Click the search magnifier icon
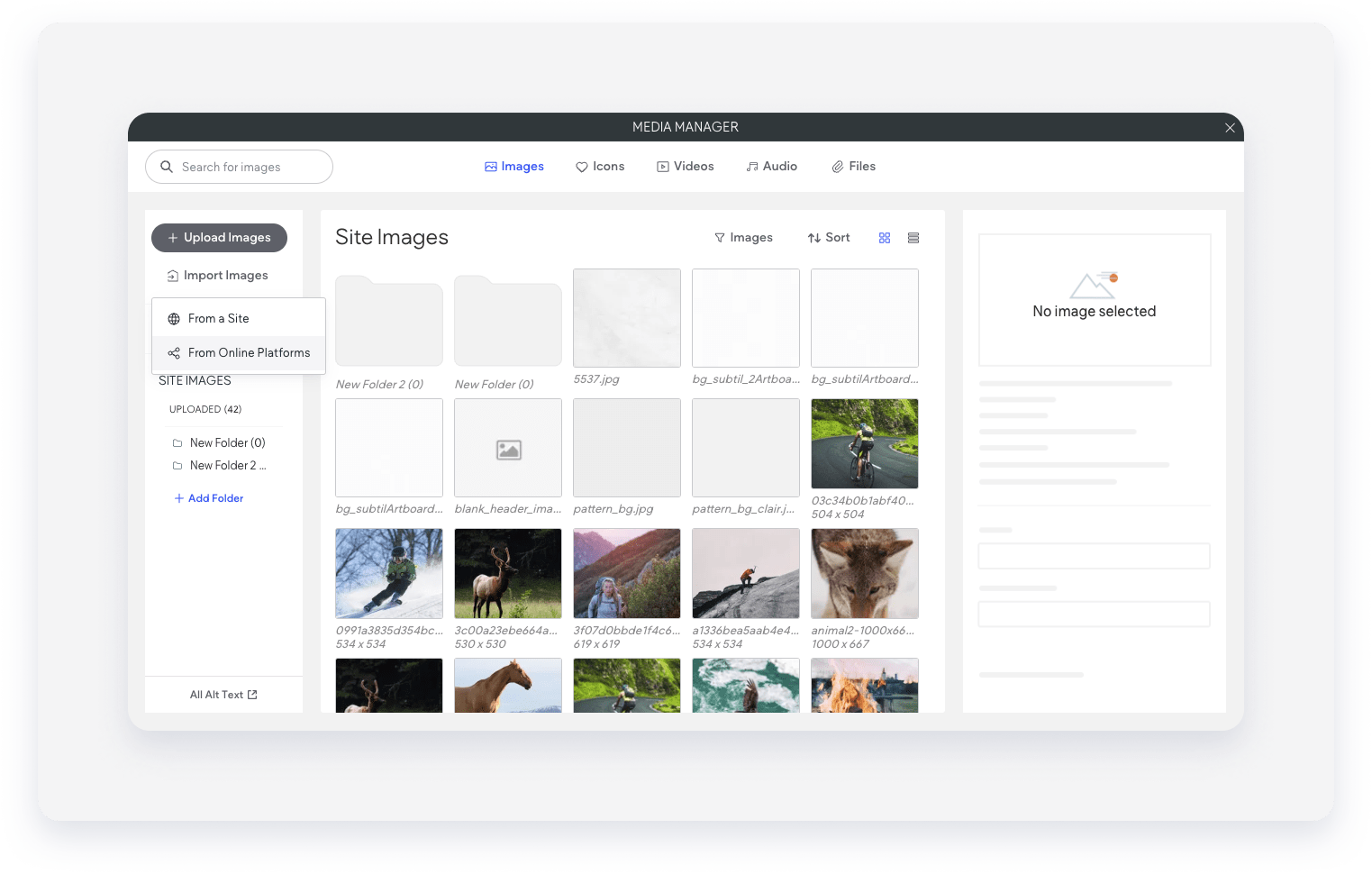 167,167
